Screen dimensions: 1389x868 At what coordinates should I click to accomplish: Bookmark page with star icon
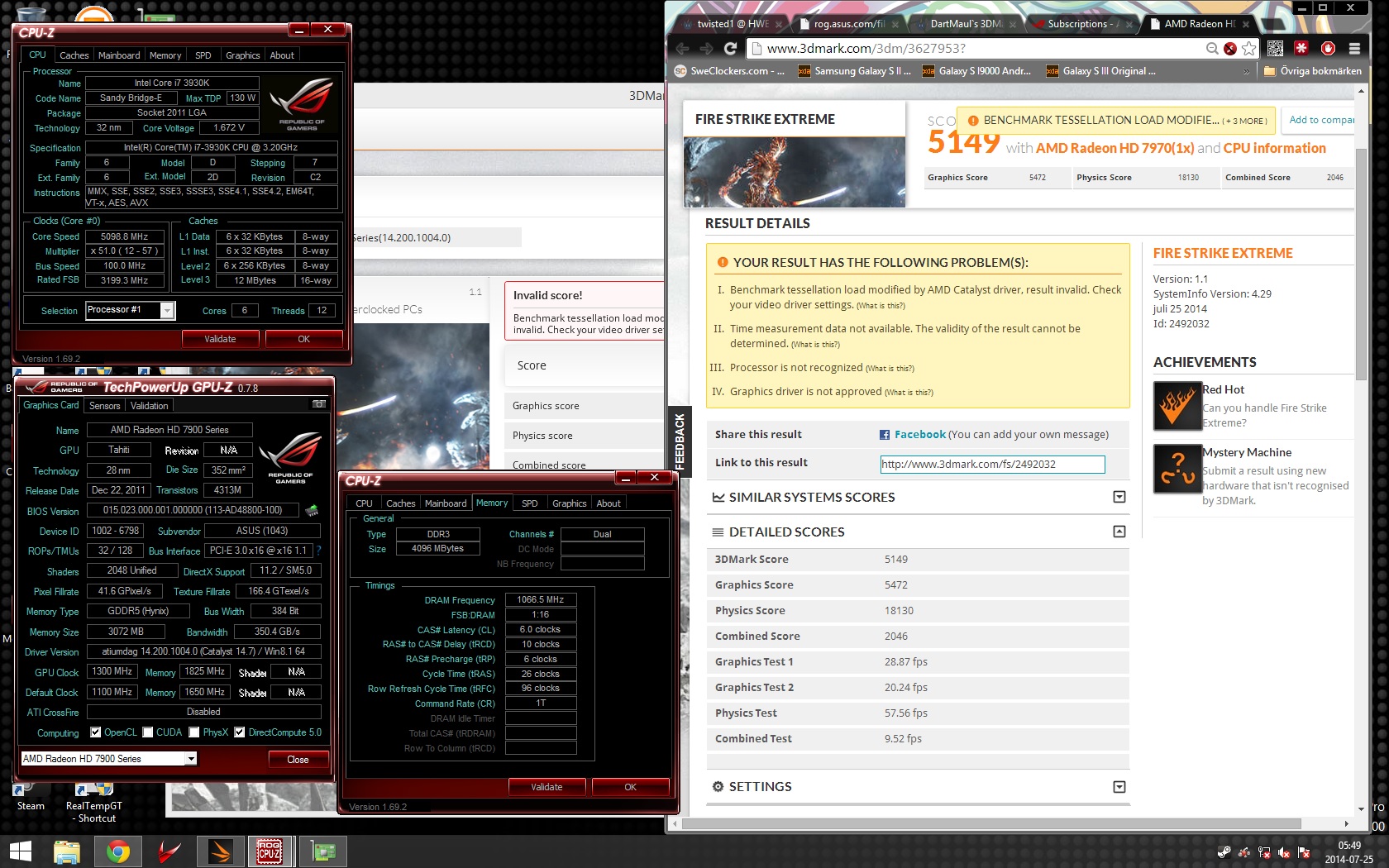(1249, 49)
